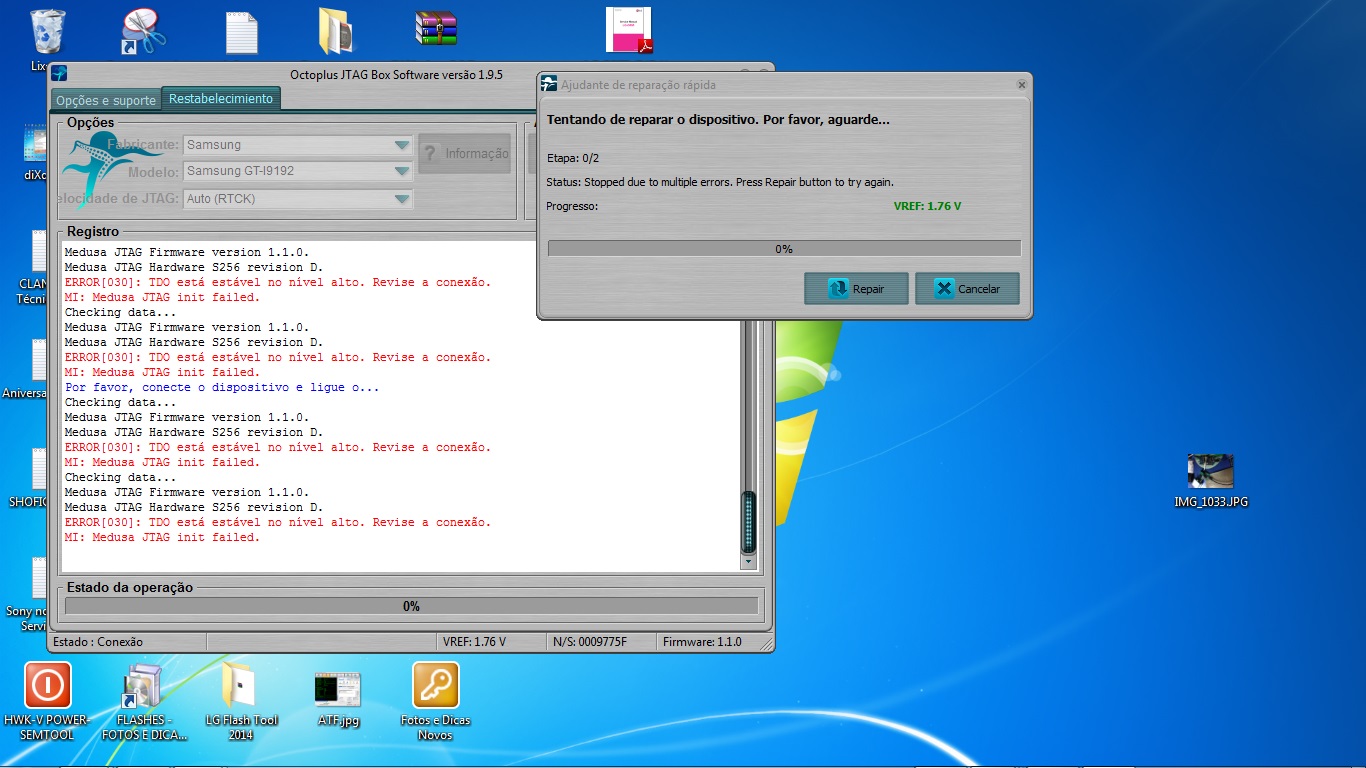The image size is (1366, 768).
Task: Click the Octoplus JTAG Box Software title bar
Action: tap(396, 74)
